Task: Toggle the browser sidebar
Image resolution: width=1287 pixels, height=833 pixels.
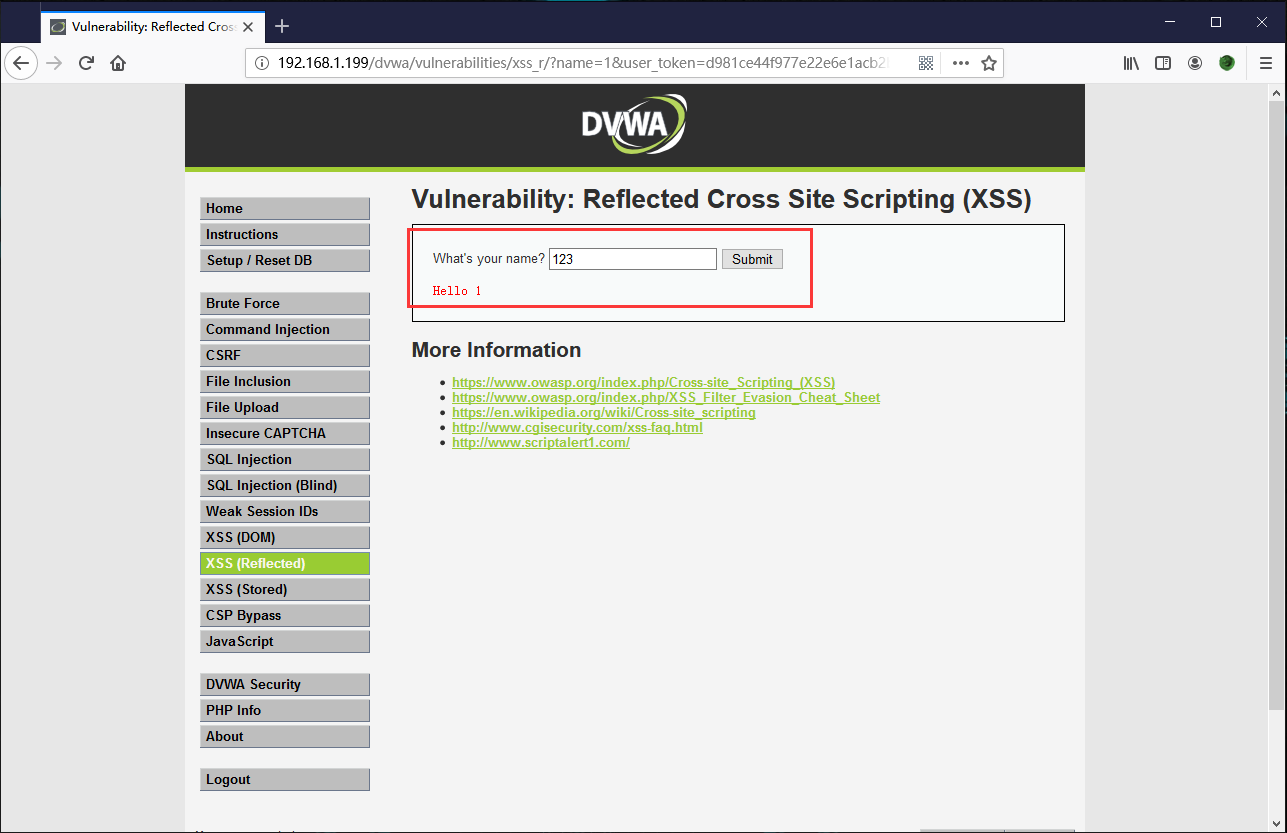Action: tap(1163, 62)
